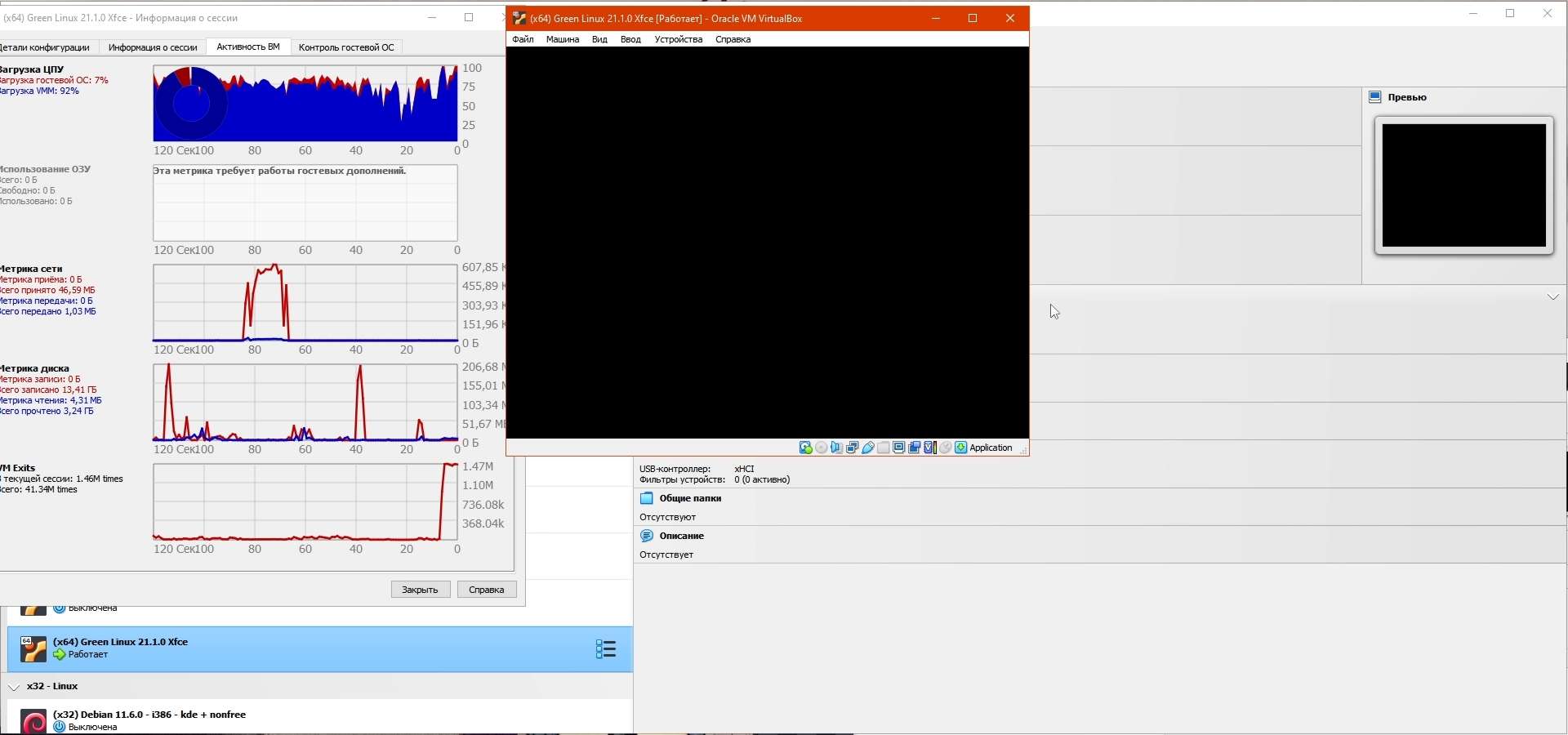Image resolution: width=1568 pixels, height=735 pixels.
Task: Click the Закрыть button in session dialog
Action: (421, 590)
